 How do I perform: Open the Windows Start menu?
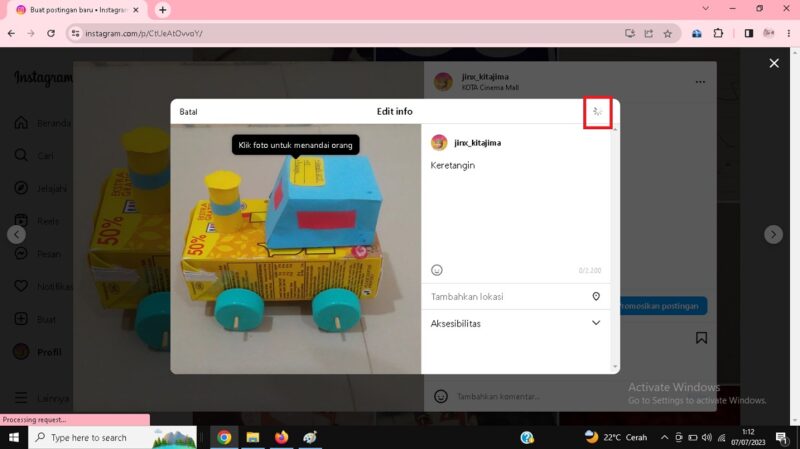pyautogui.click(x=14, y=437)
